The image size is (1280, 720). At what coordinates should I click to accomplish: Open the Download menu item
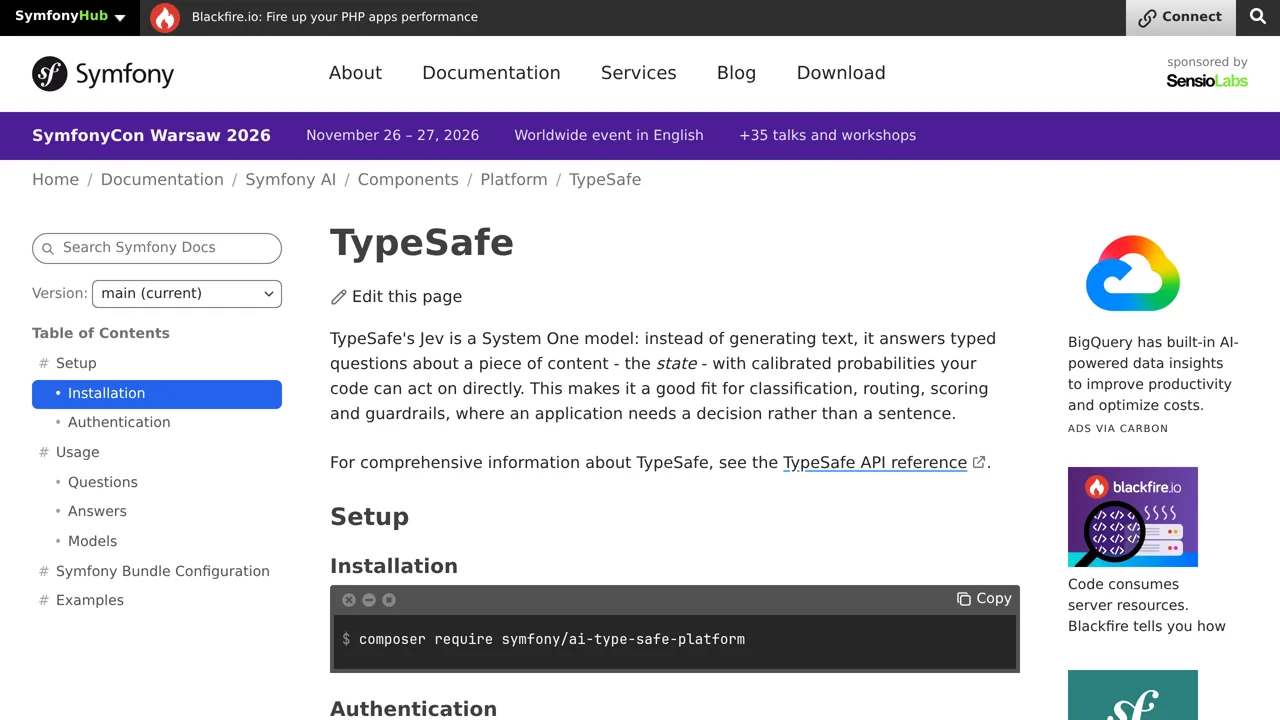[841, 73]
